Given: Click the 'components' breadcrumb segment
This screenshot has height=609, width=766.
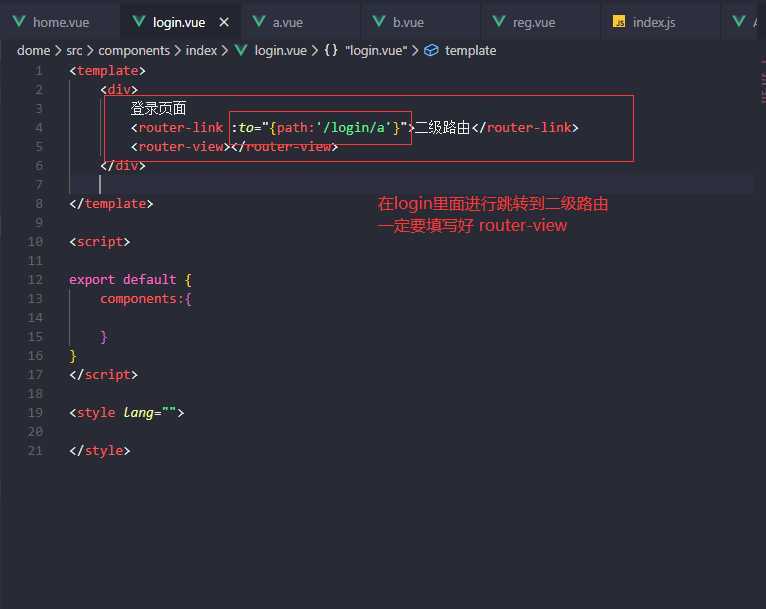Looking at the screenshot, I should pyautogui.click(x=134, y=50).
